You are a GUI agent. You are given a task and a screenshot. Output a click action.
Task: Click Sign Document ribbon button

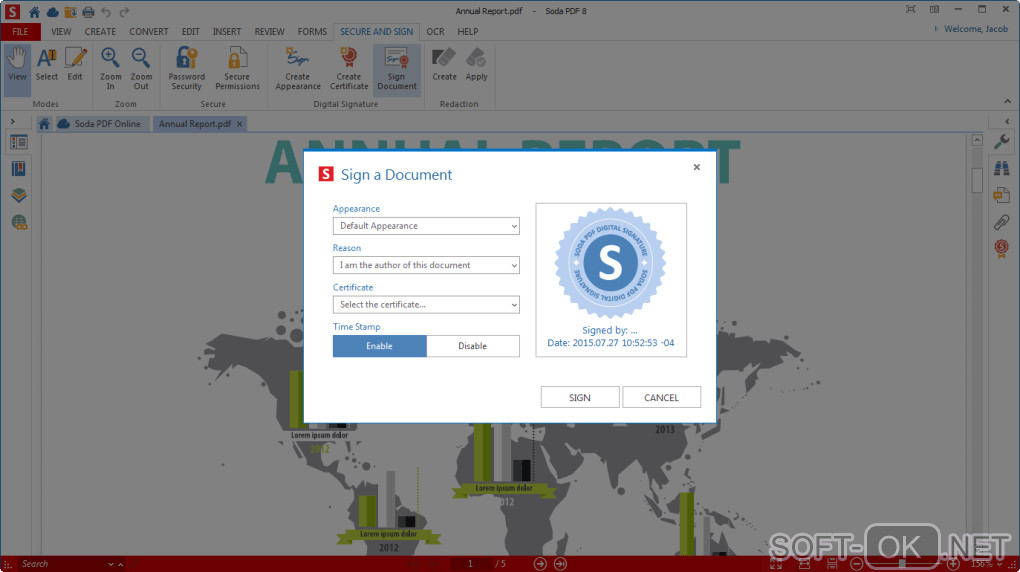coord(397,68)
